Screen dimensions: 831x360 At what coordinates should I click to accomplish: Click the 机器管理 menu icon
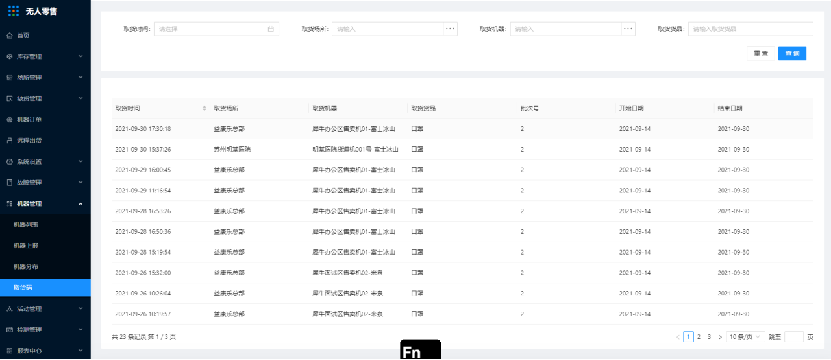(x=9, y=204)
